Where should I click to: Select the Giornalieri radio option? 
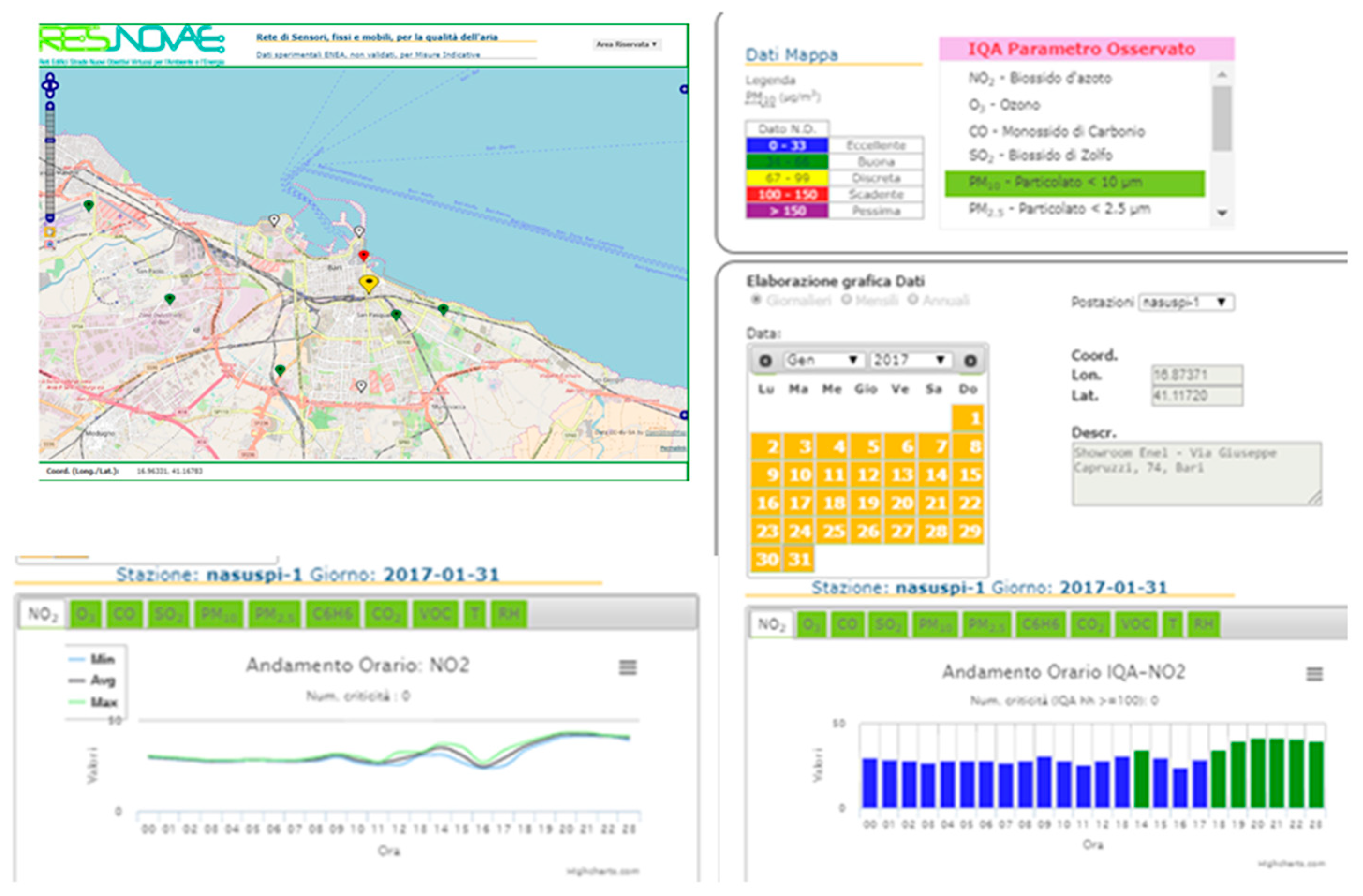coord(756,300)
